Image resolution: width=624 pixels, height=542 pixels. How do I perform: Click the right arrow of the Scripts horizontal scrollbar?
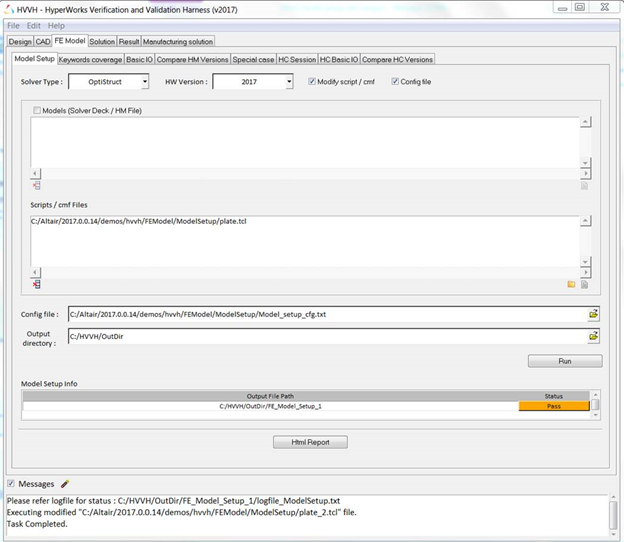coord(585,273)
